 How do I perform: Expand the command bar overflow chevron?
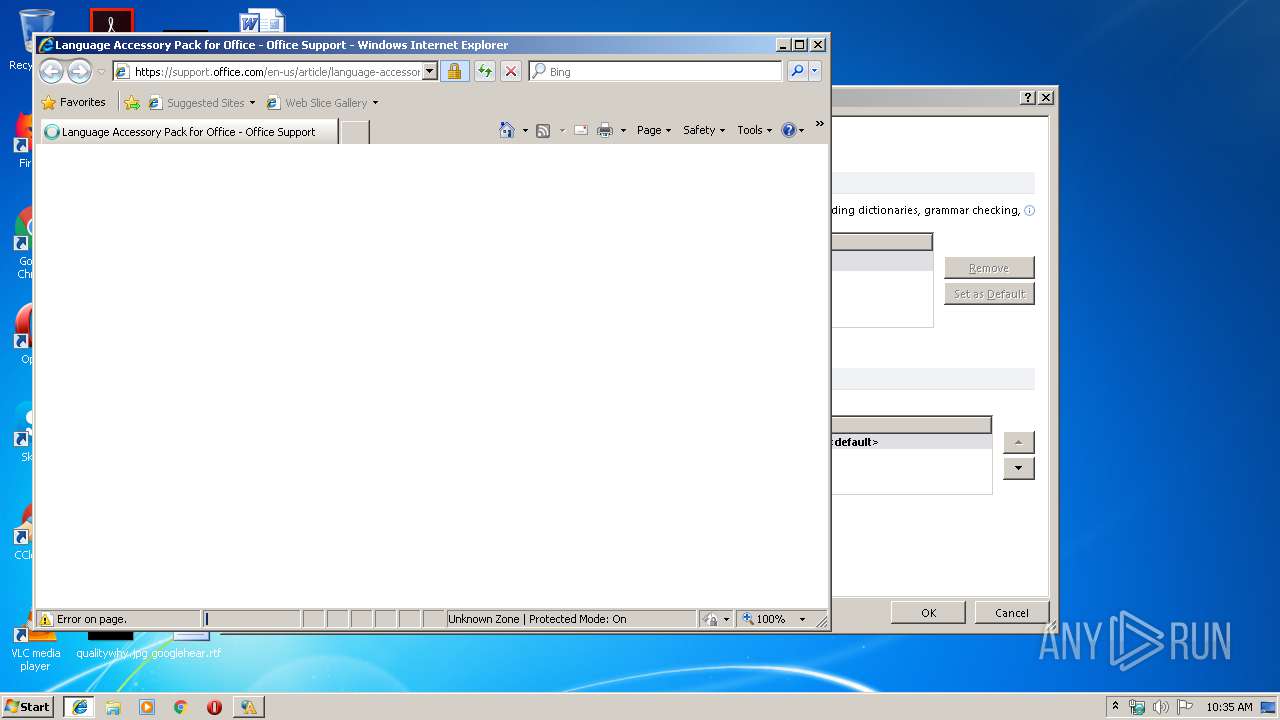pyautogui.click(x=820, y=124)
